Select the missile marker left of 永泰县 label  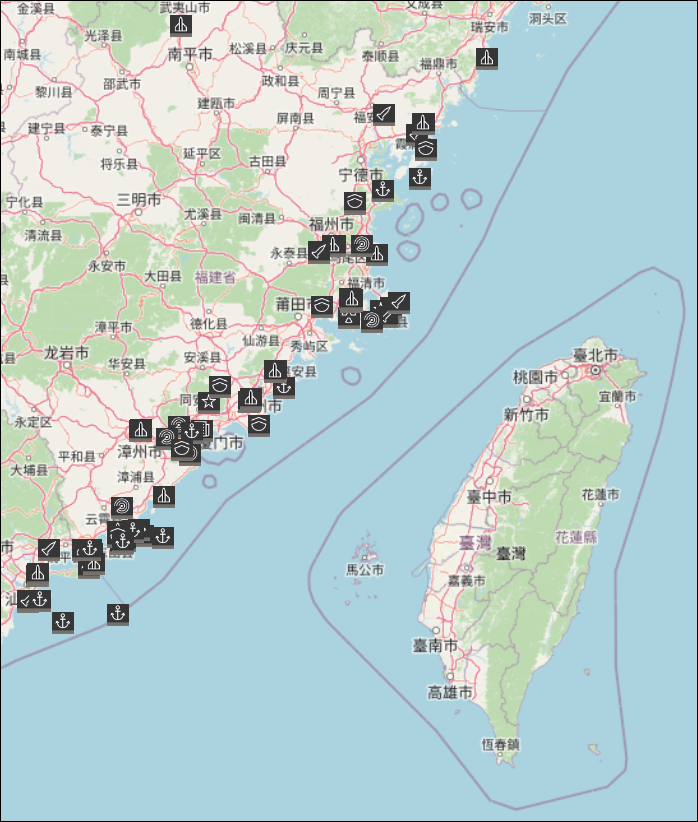point(318,251)
